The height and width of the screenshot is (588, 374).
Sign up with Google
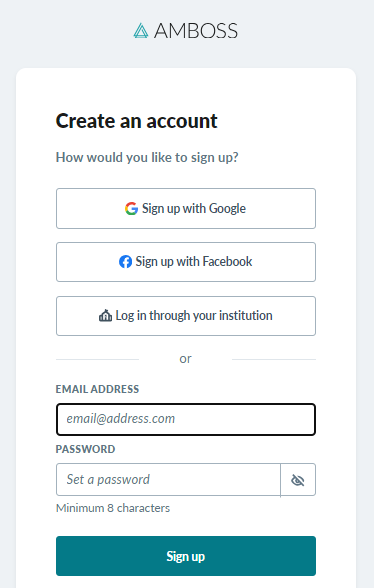click(x=186, y=208)
